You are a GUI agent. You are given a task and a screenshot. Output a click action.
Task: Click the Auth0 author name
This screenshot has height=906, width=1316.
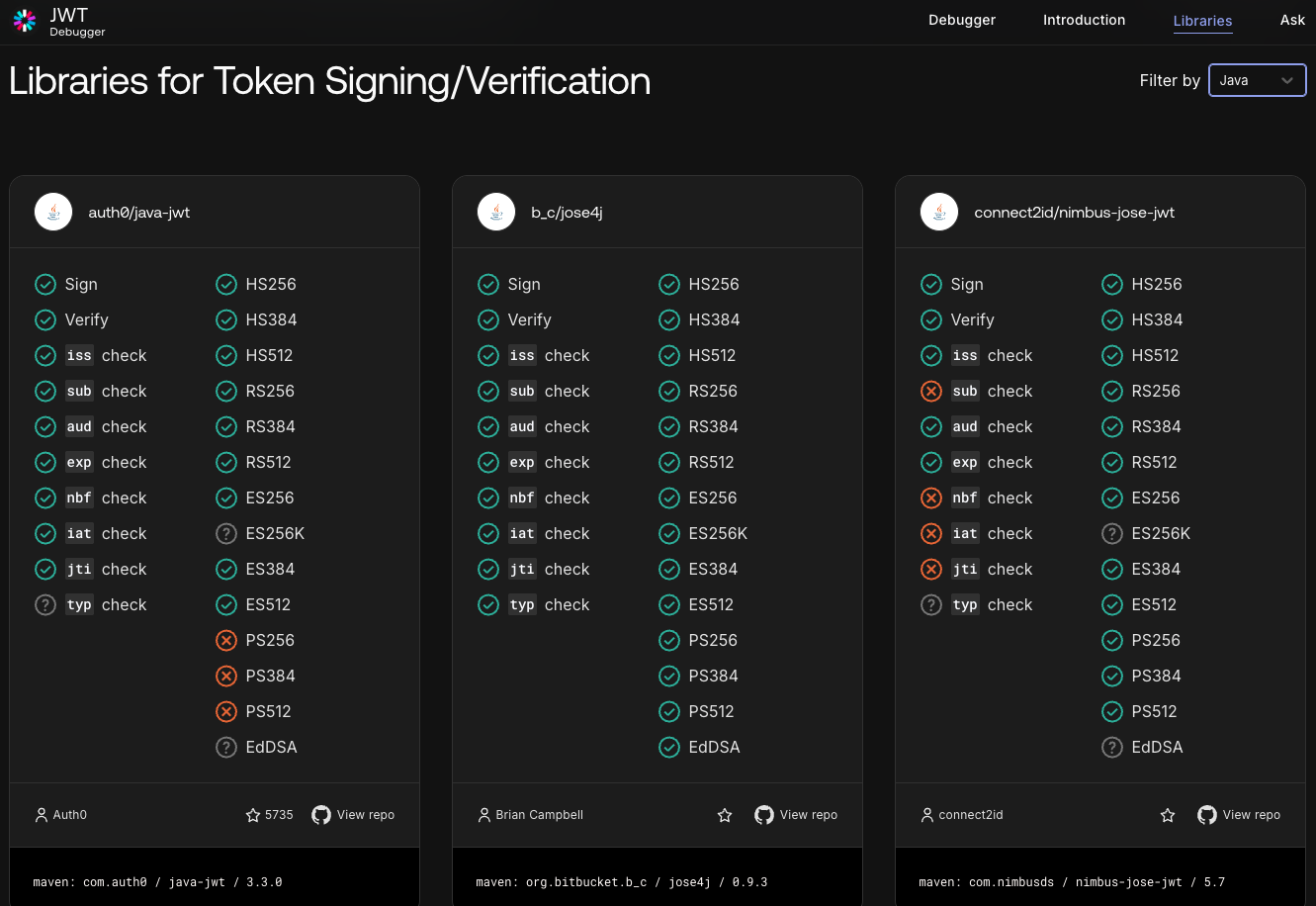[70, 815]
